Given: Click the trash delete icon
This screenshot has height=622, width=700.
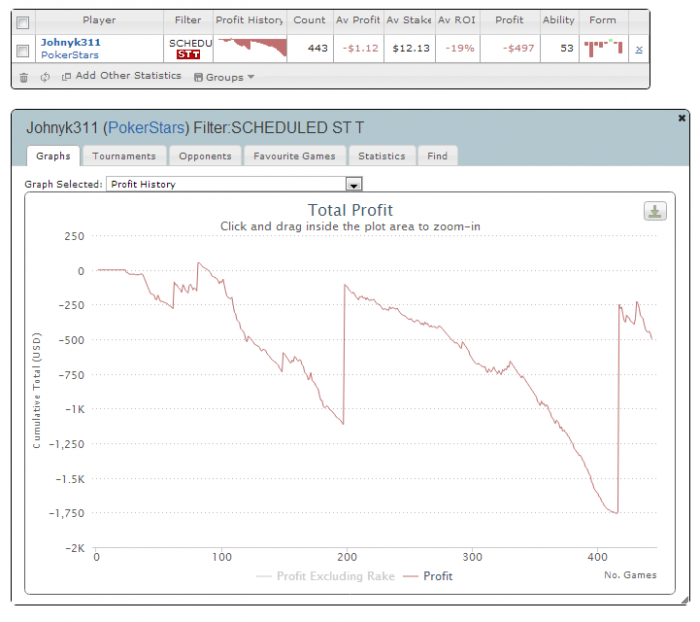Looking at the screenshot, I should pyautogui.click(x=24, y=78).
